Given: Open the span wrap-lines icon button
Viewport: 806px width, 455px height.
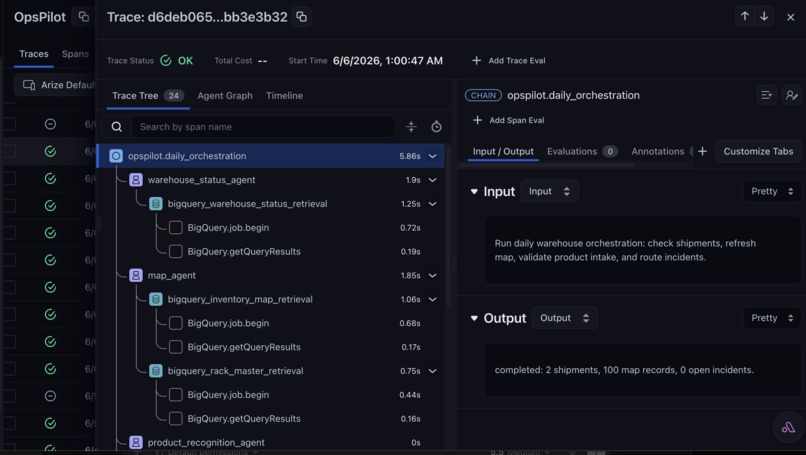Looking at the screenshot, I should pos(766,95).
